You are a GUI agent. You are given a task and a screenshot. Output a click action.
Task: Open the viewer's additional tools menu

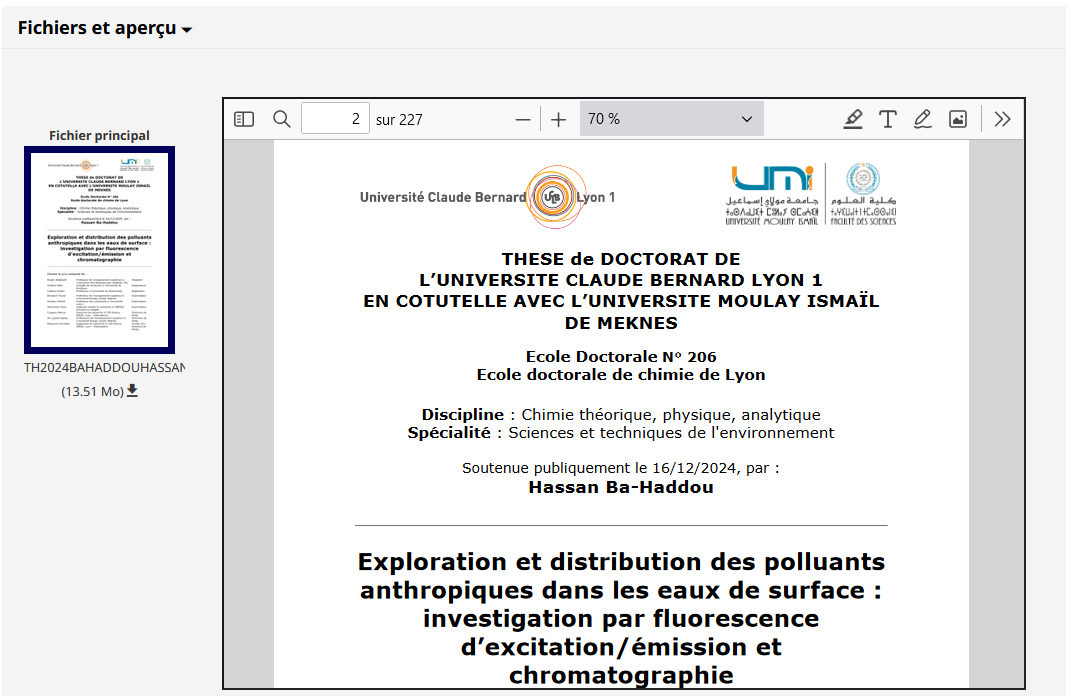coord(1002,120)
